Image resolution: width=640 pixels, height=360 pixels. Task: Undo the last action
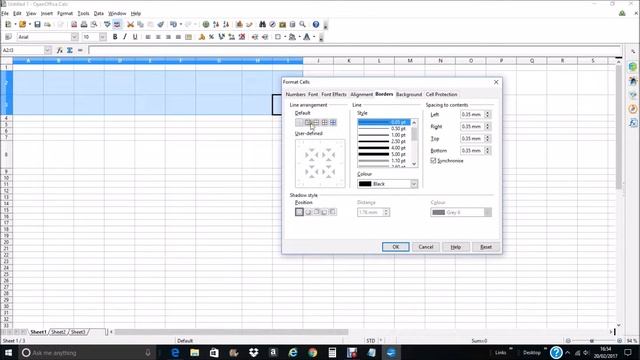point(173,24)
